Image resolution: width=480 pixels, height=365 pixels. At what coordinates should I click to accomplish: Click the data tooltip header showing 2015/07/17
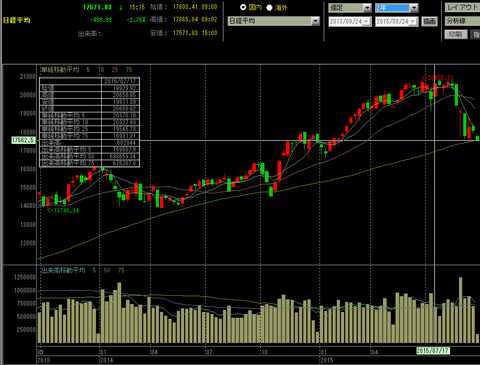click(x=120, y=81)
